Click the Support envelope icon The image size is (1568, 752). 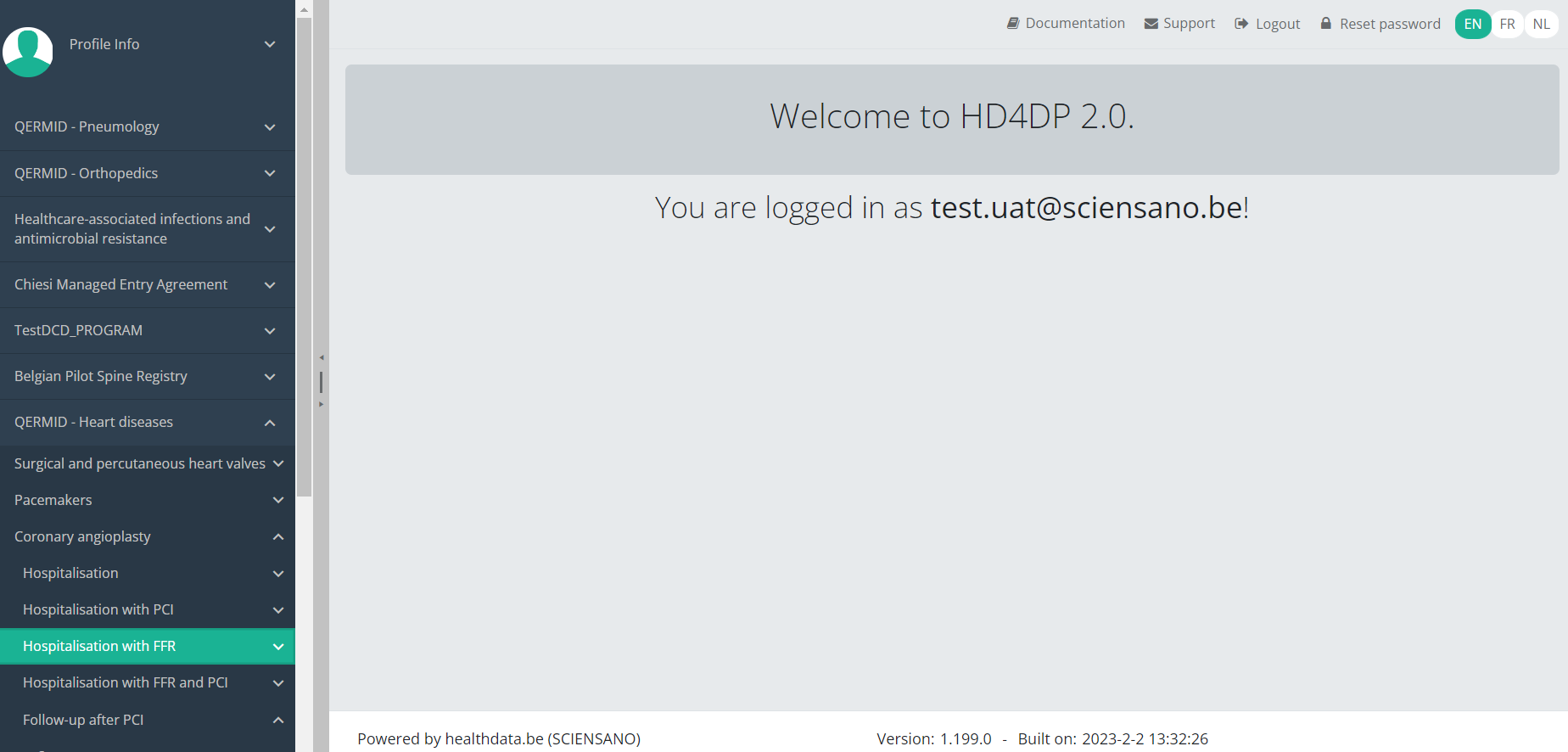pyautogui.click(x=1151, y=24)
